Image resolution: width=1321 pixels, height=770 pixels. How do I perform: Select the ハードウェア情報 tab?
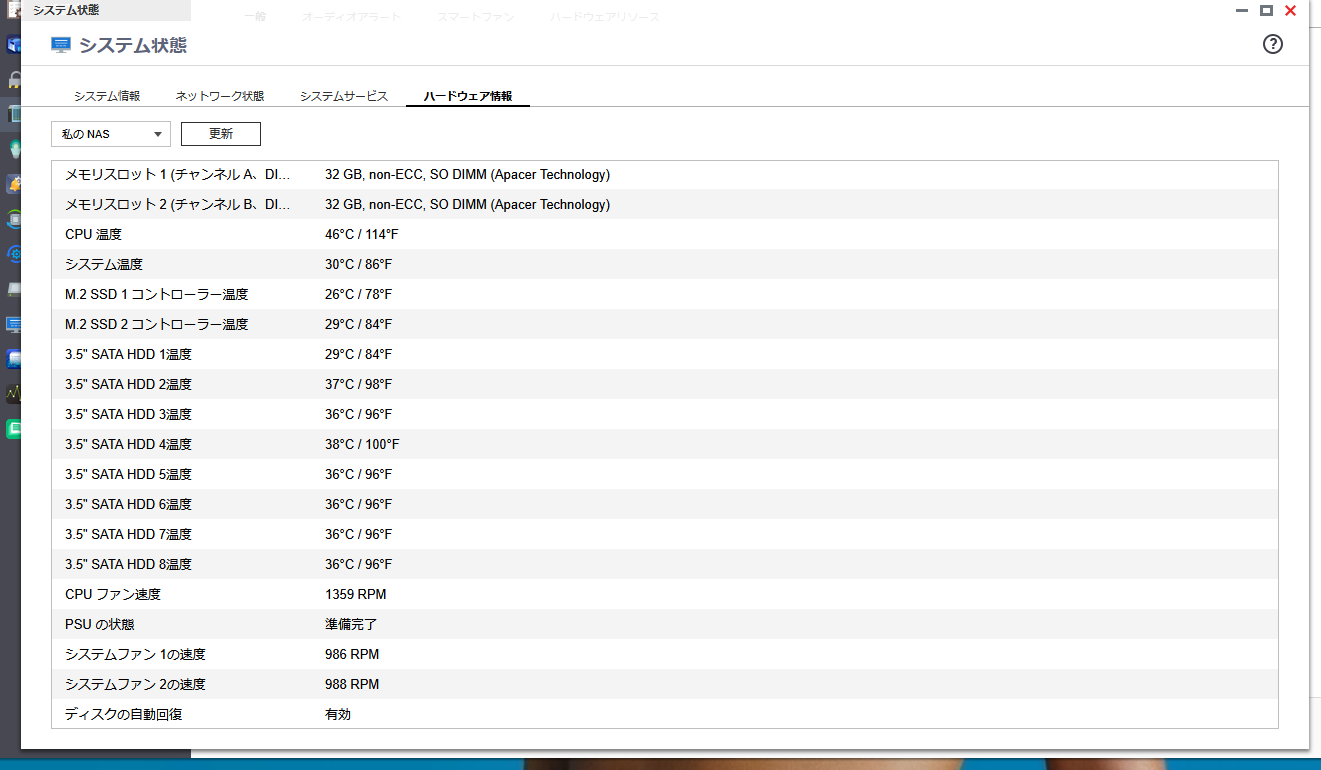pyautogui.click(x=468, y=96)
